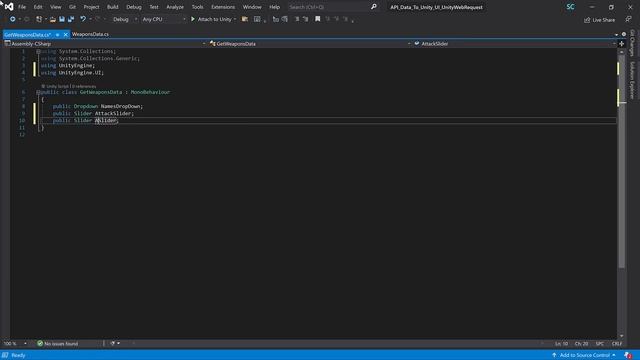Click the using UnityEngine.UI line

(x=72, y=73)
